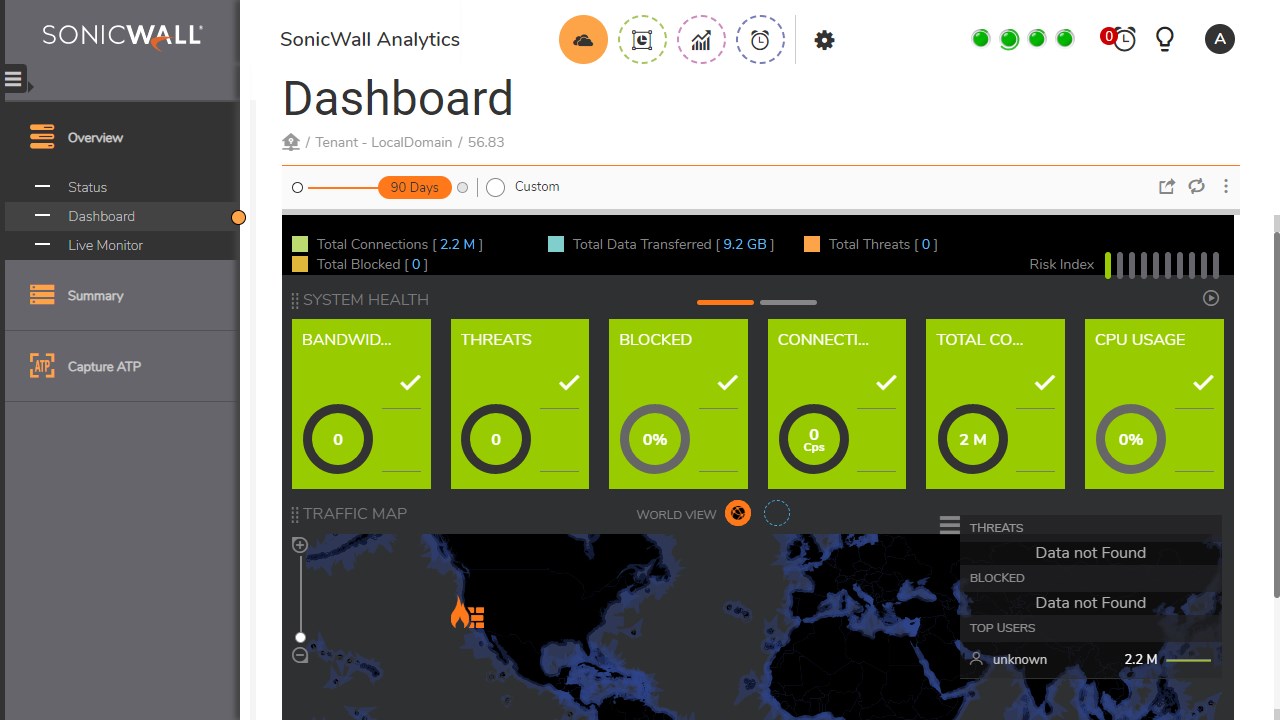Open the pie chart reports view icon
The width and height of the screenshot is (1280, 720).
tap(642, 40)
